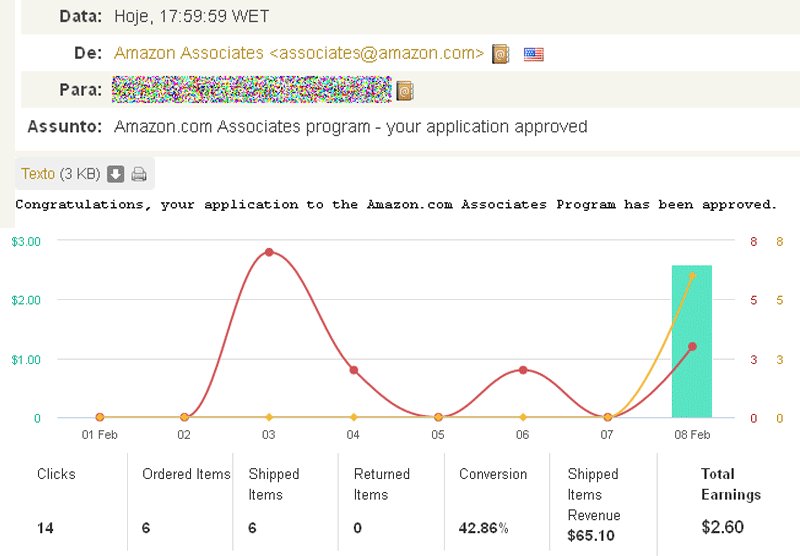
Task: Click the 'Clicks' column header
Action: 56,474
